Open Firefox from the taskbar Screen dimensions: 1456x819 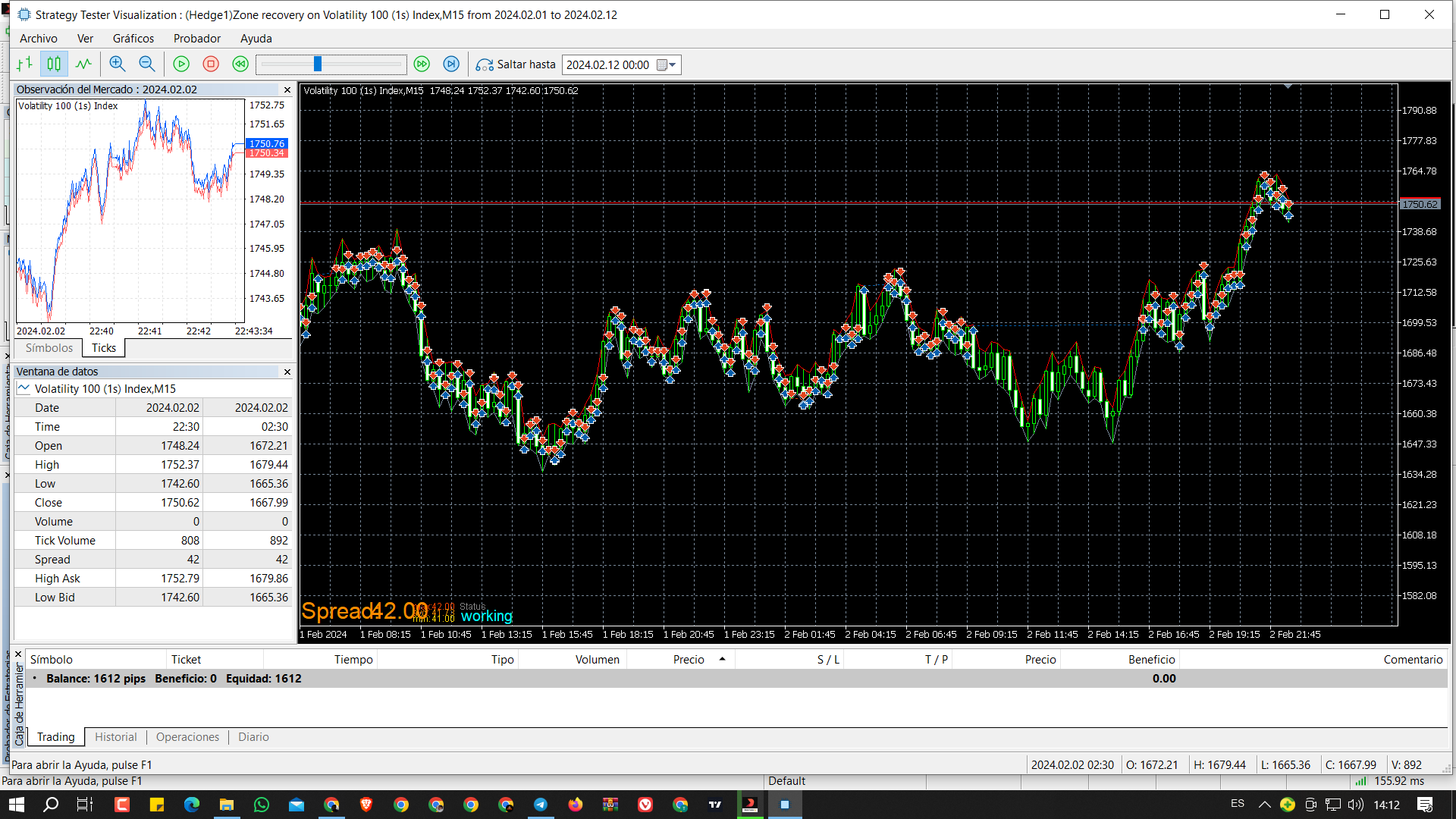tap(576, 805)
